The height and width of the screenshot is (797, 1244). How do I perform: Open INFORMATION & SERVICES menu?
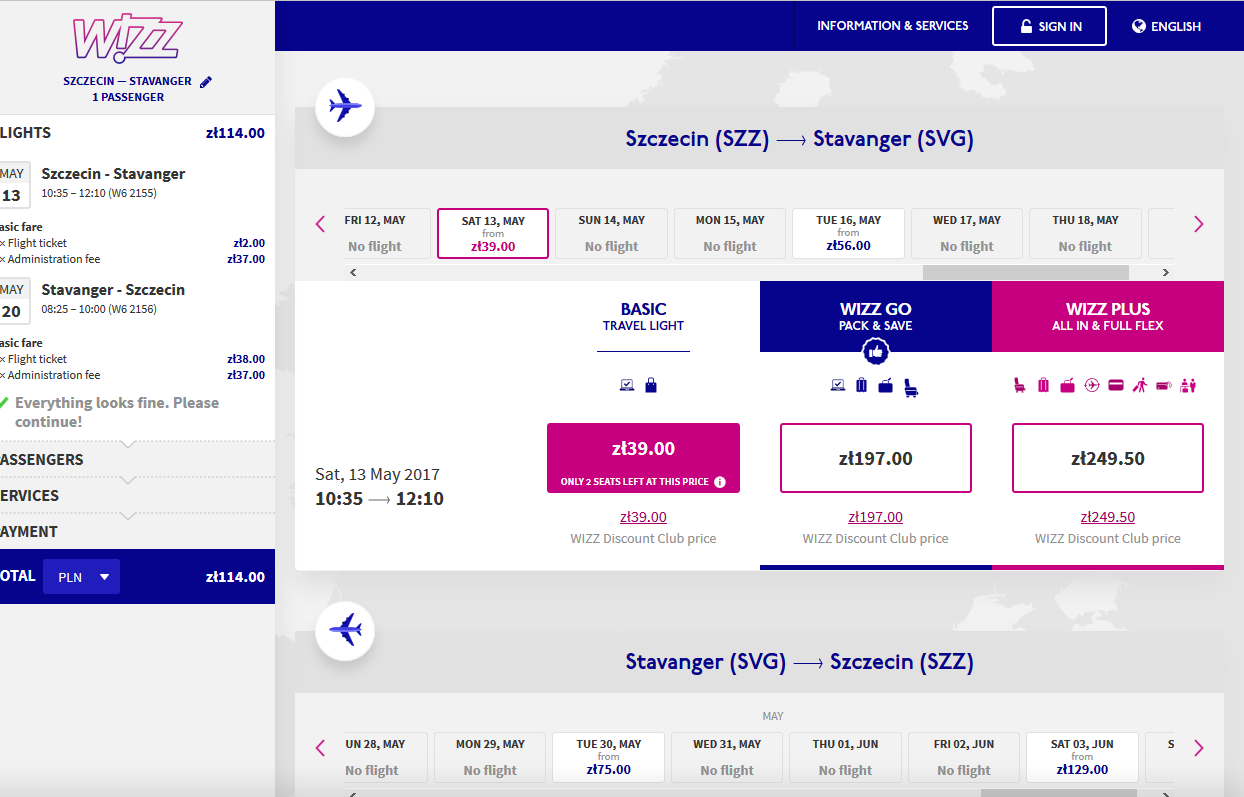point(893,26)
